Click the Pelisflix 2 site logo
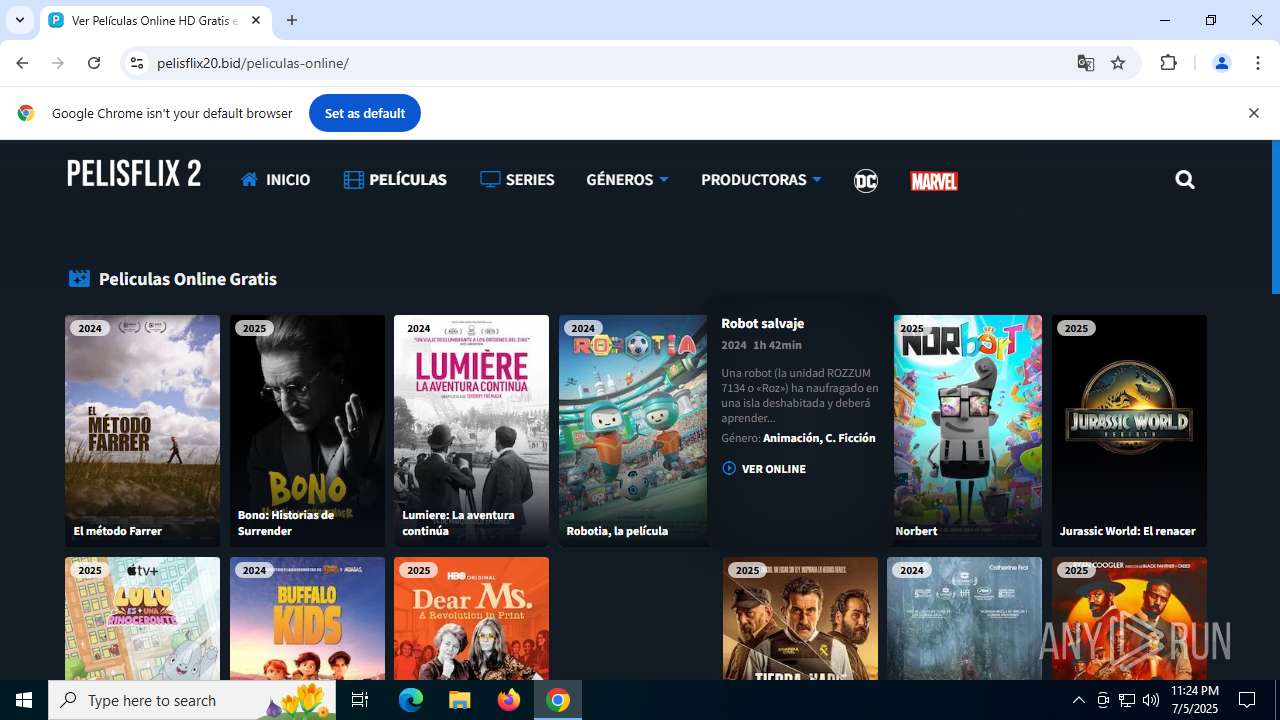Viewport: 1280px width, 720px height. 134,174
